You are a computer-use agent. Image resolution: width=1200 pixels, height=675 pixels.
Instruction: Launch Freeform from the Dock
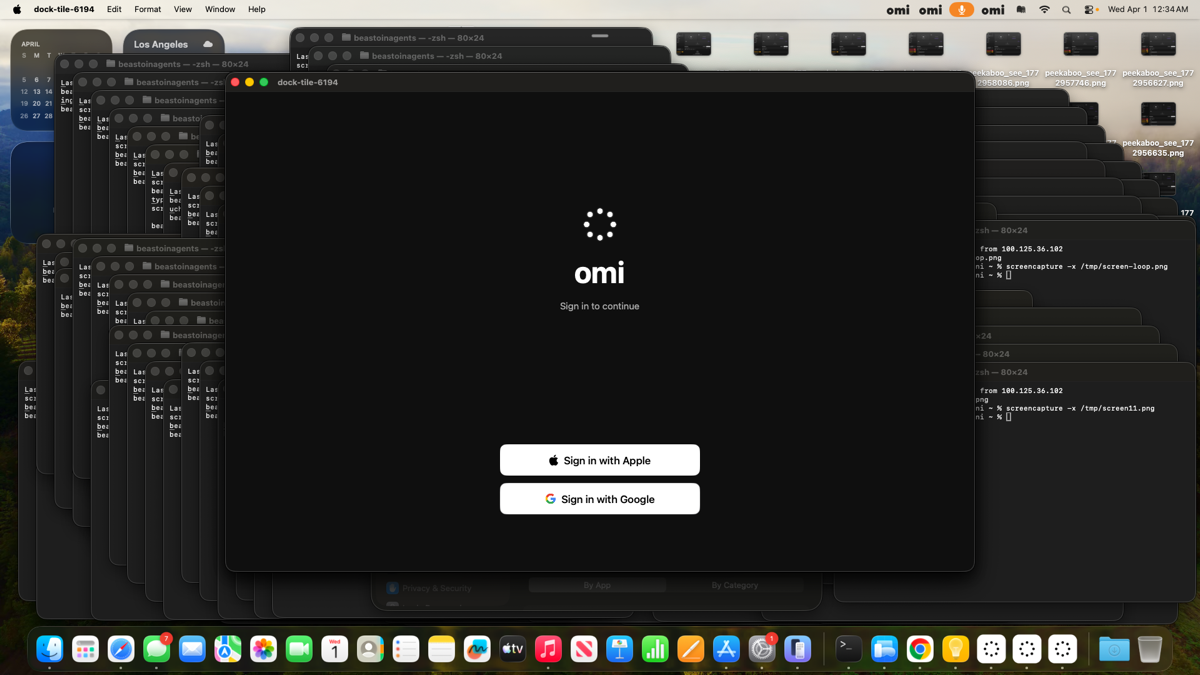[x=477, y=649]
